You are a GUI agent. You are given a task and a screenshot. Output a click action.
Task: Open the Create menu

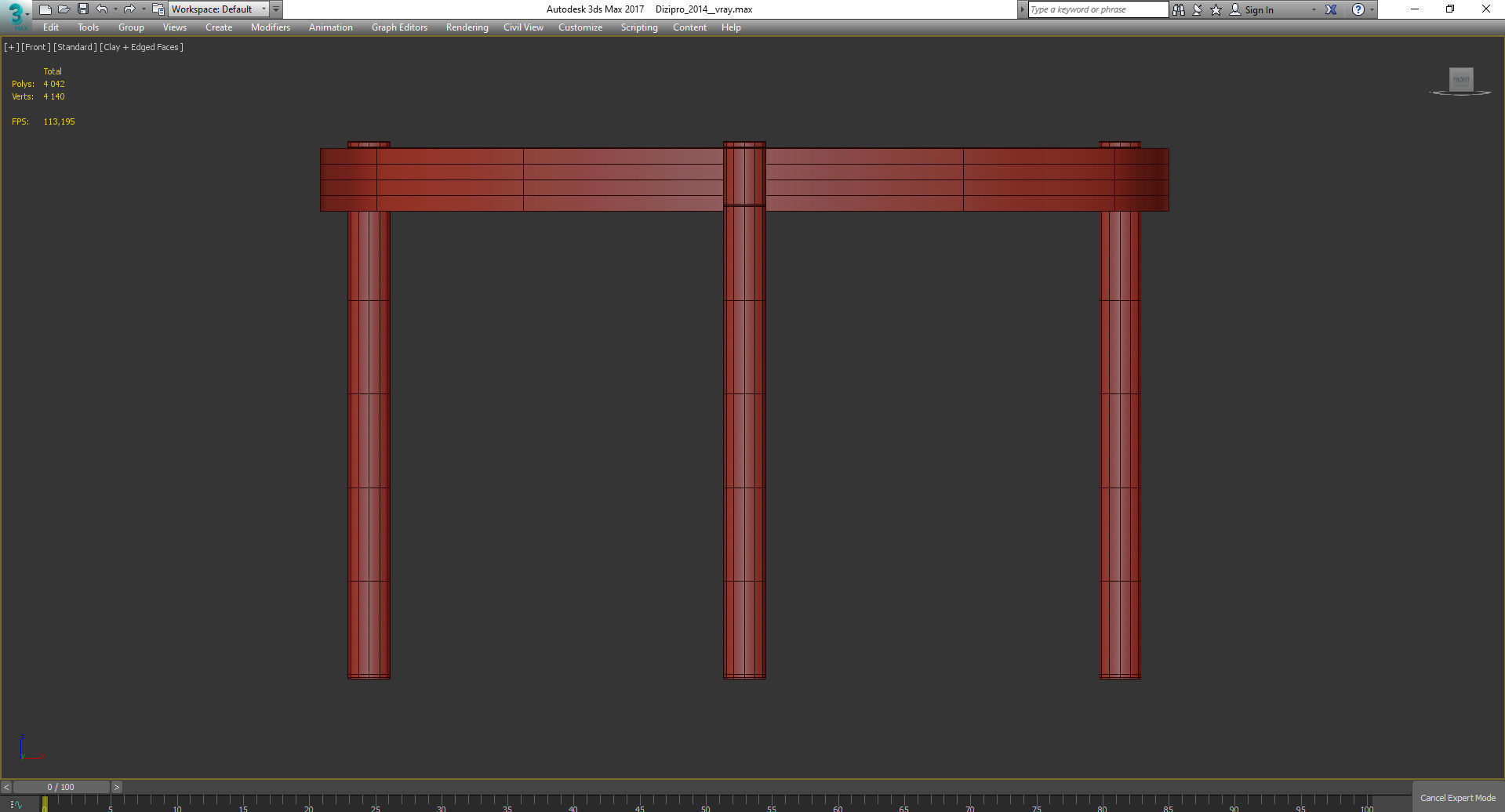click(219, 27)
